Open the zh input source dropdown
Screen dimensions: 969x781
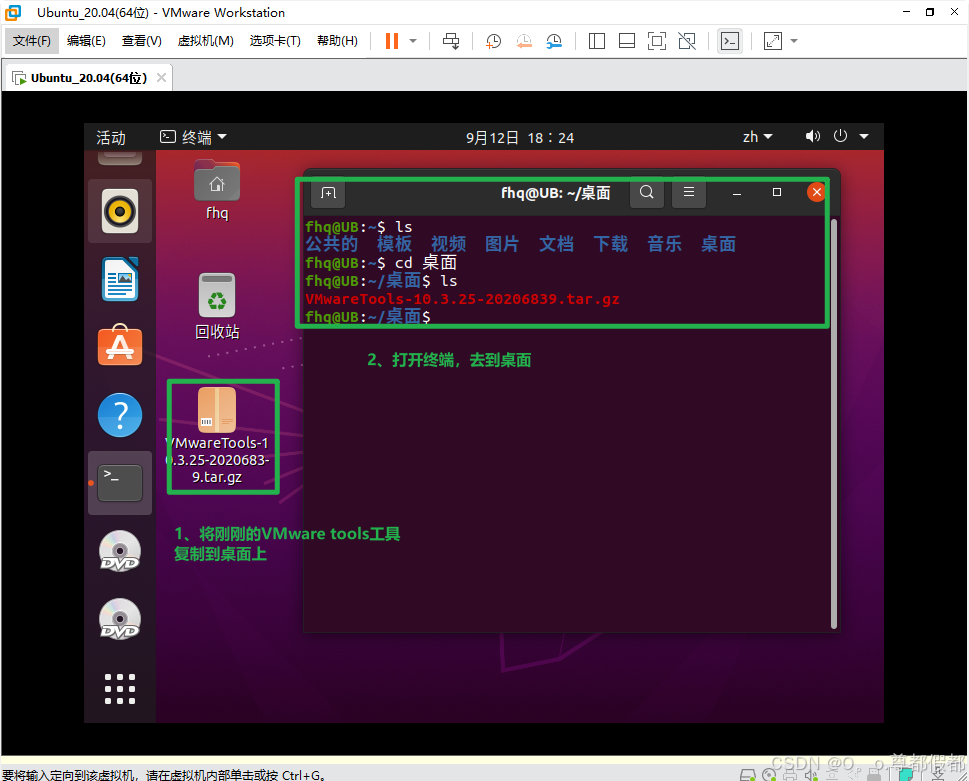point(757,137)
